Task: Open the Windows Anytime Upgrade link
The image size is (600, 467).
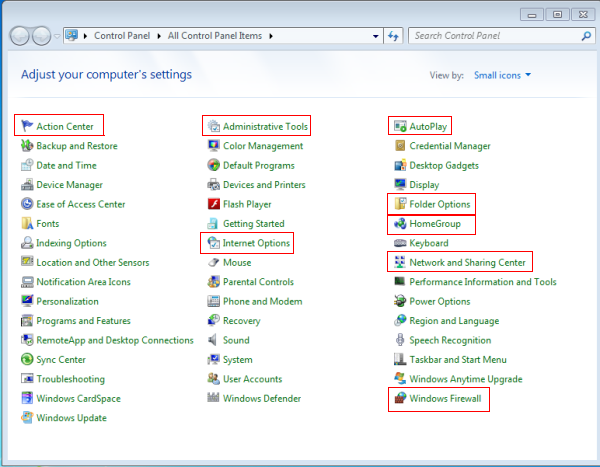Action: 466,379
